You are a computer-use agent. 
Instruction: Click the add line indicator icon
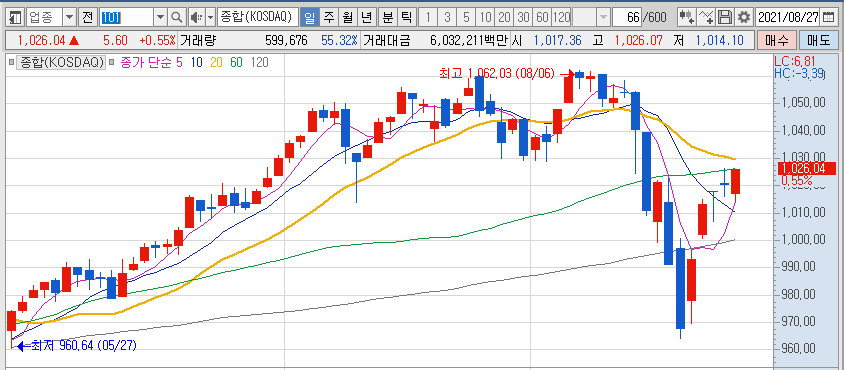pyautogui.click(x=706, y=18)
